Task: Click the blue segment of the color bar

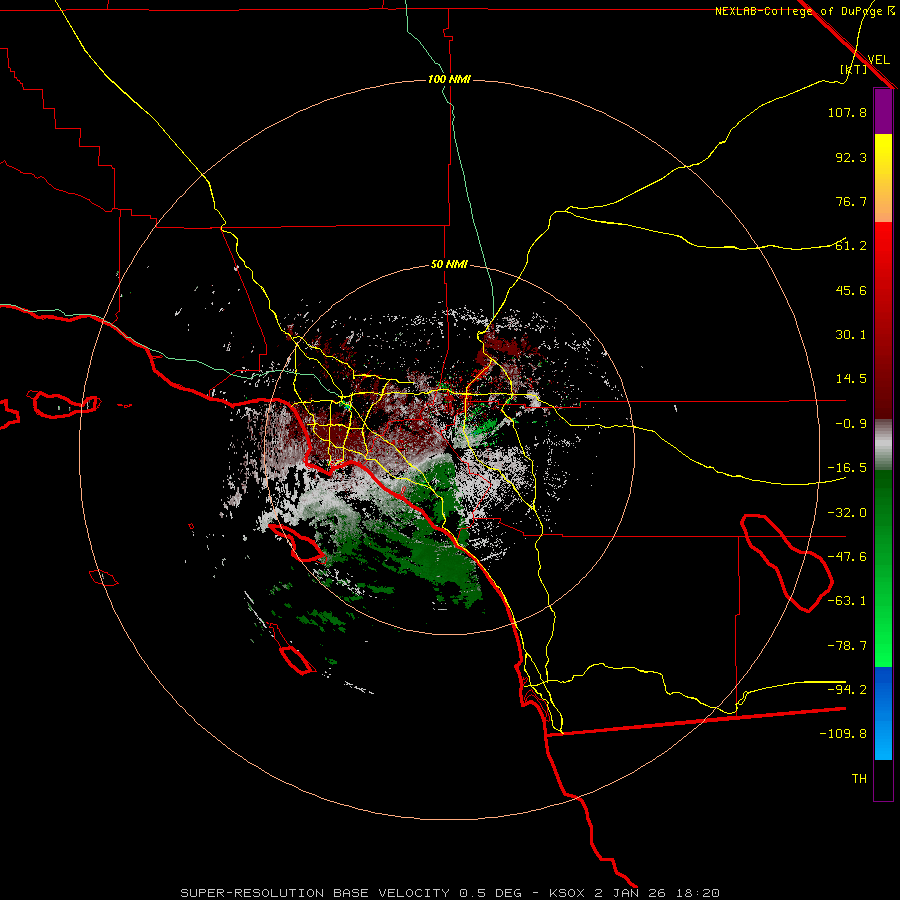Action: coord(883,713)
